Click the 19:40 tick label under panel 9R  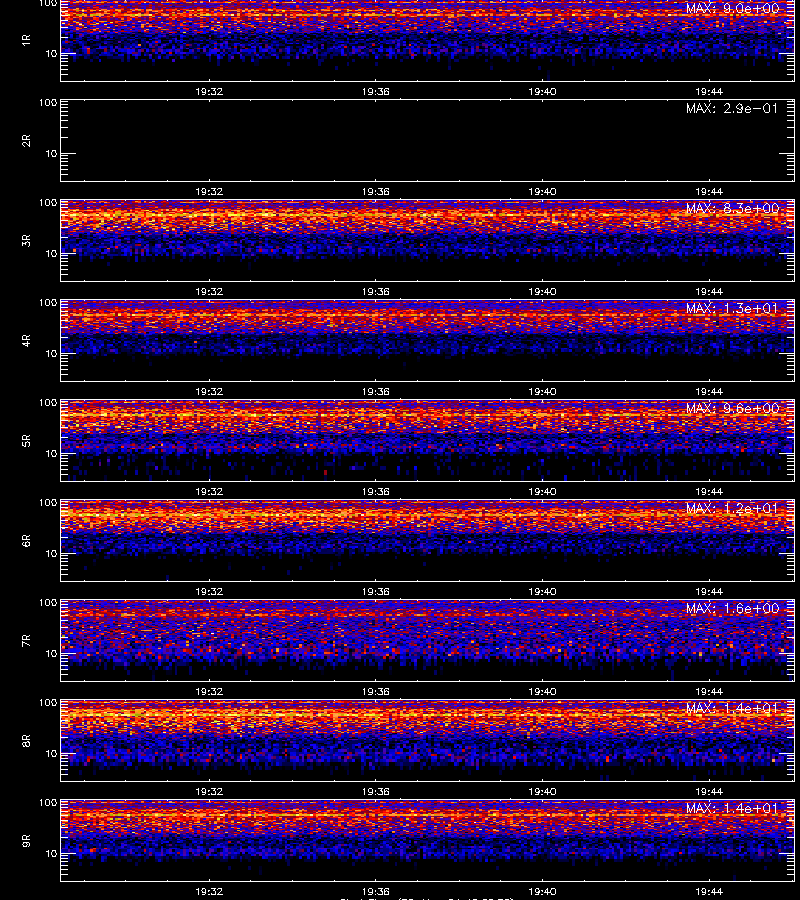(x=542, y=891)
